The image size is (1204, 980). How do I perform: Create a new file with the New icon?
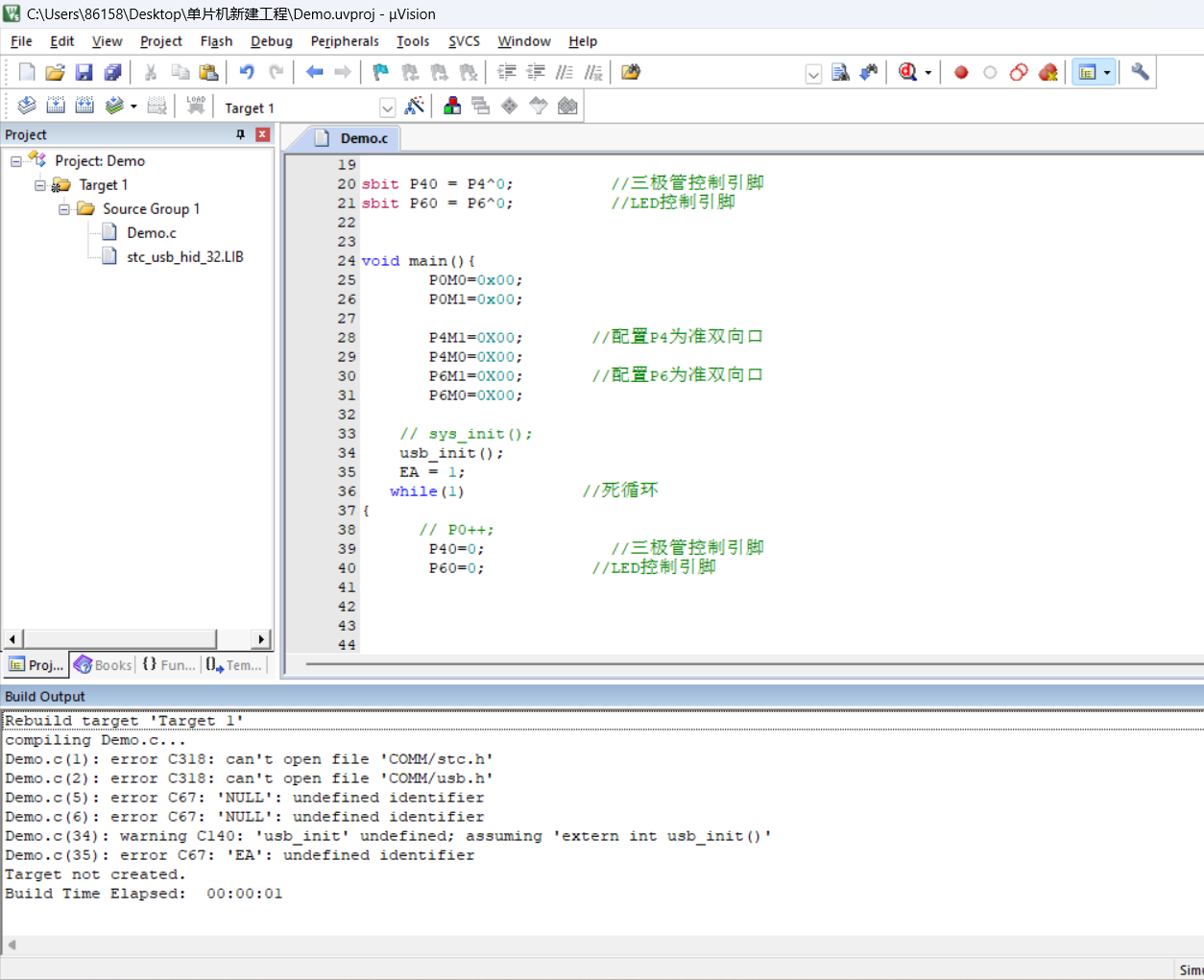click(27, 72)
